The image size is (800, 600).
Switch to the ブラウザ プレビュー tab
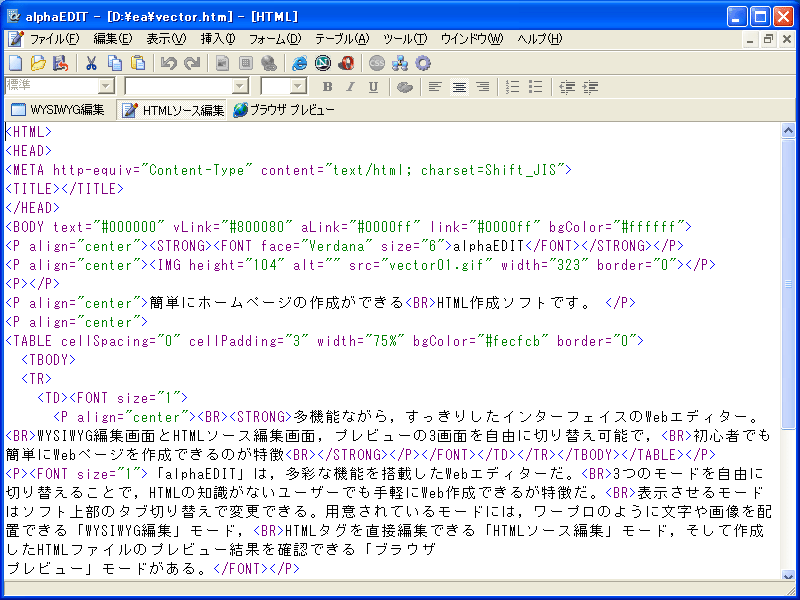coord(284,110)
